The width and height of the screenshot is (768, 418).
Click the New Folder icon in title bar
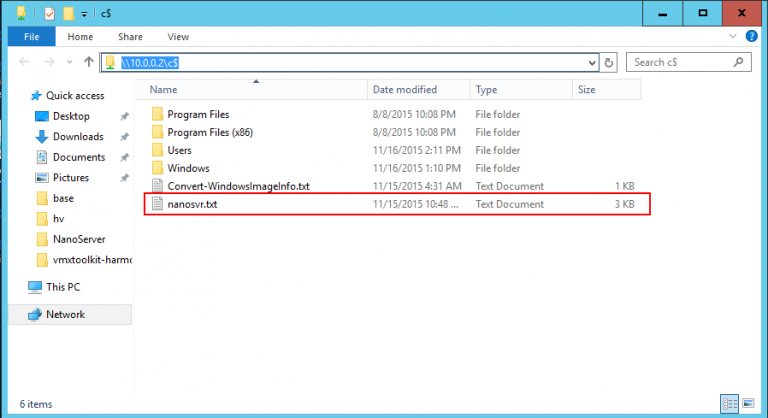[x=68, y=14]
